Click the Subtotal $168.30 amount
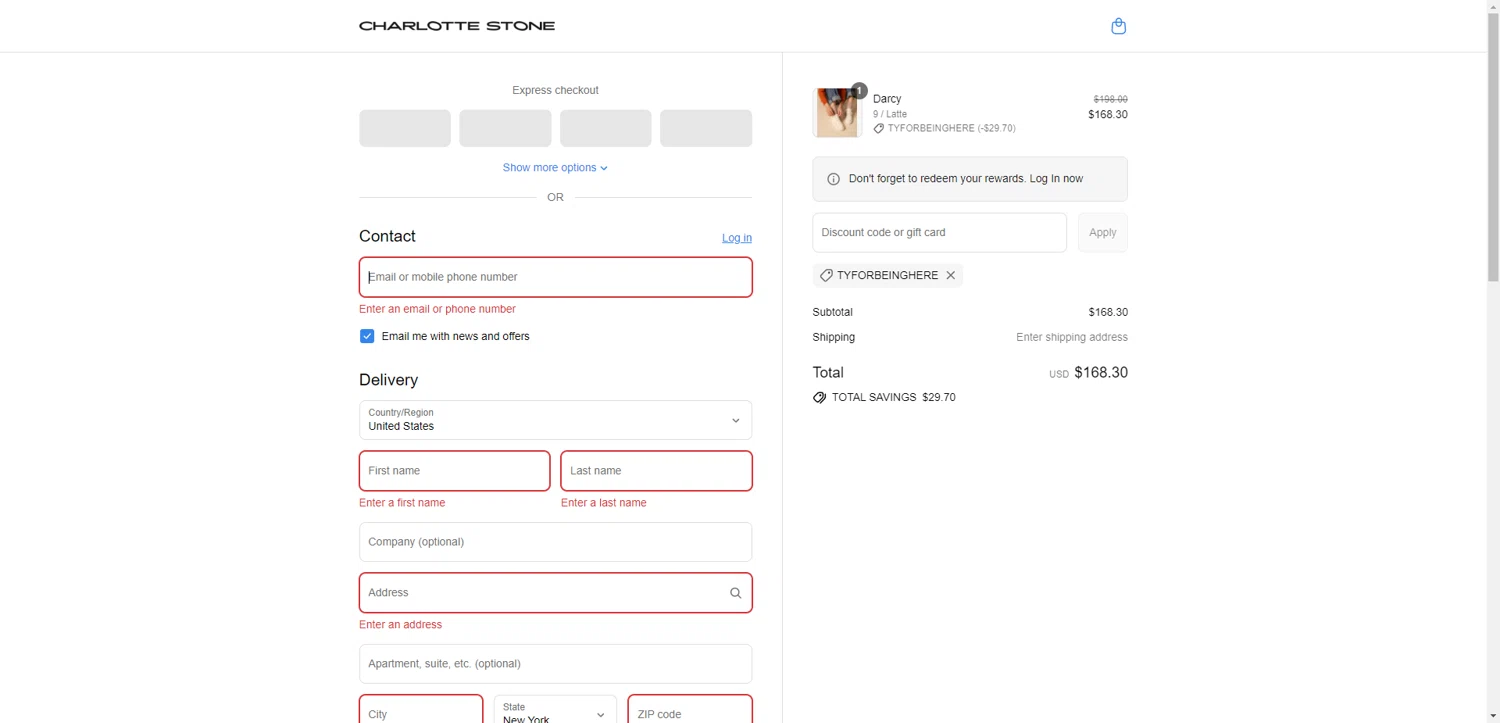The width and height of the screenshot is (1500, 723). point(1108,312)
